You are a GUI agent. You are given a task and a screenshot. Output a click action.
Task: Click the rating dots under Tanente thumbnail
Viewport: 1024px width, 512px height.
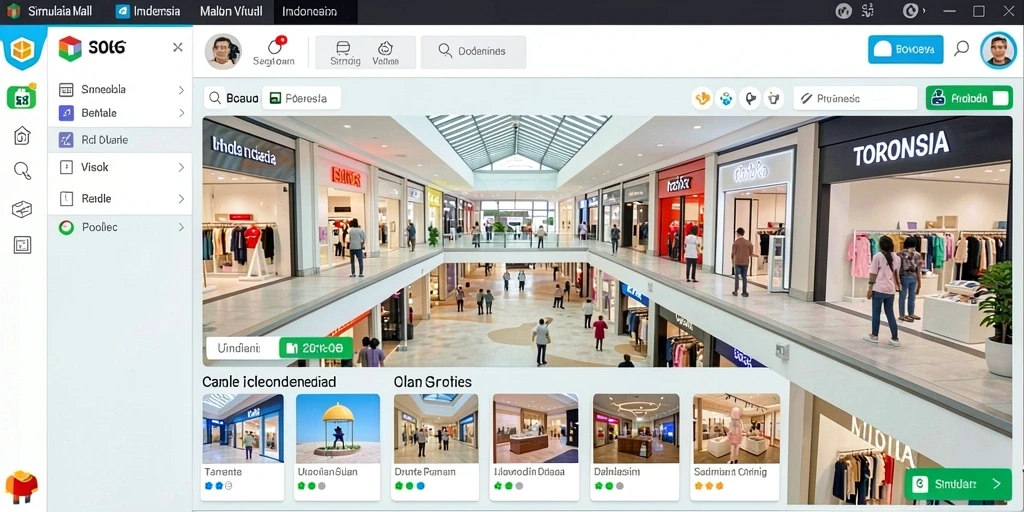click(218, 486)
